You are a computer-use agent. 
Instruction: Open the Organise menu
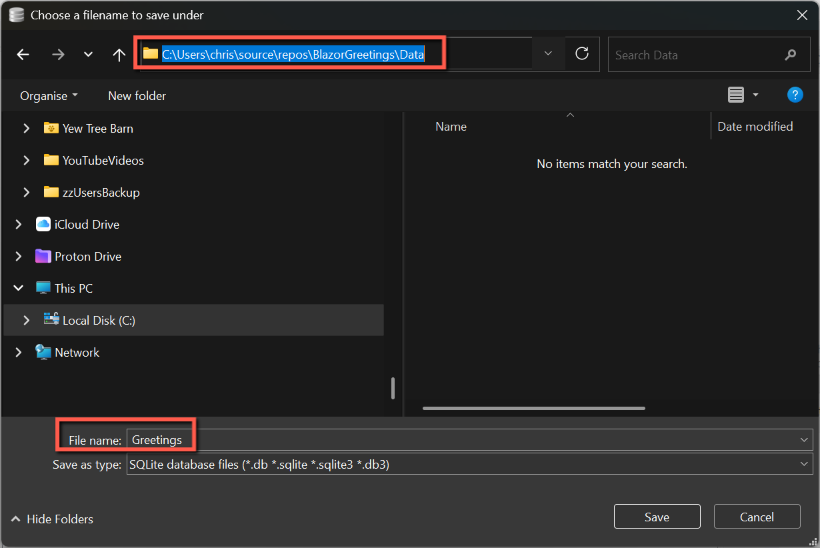point(49,96)
